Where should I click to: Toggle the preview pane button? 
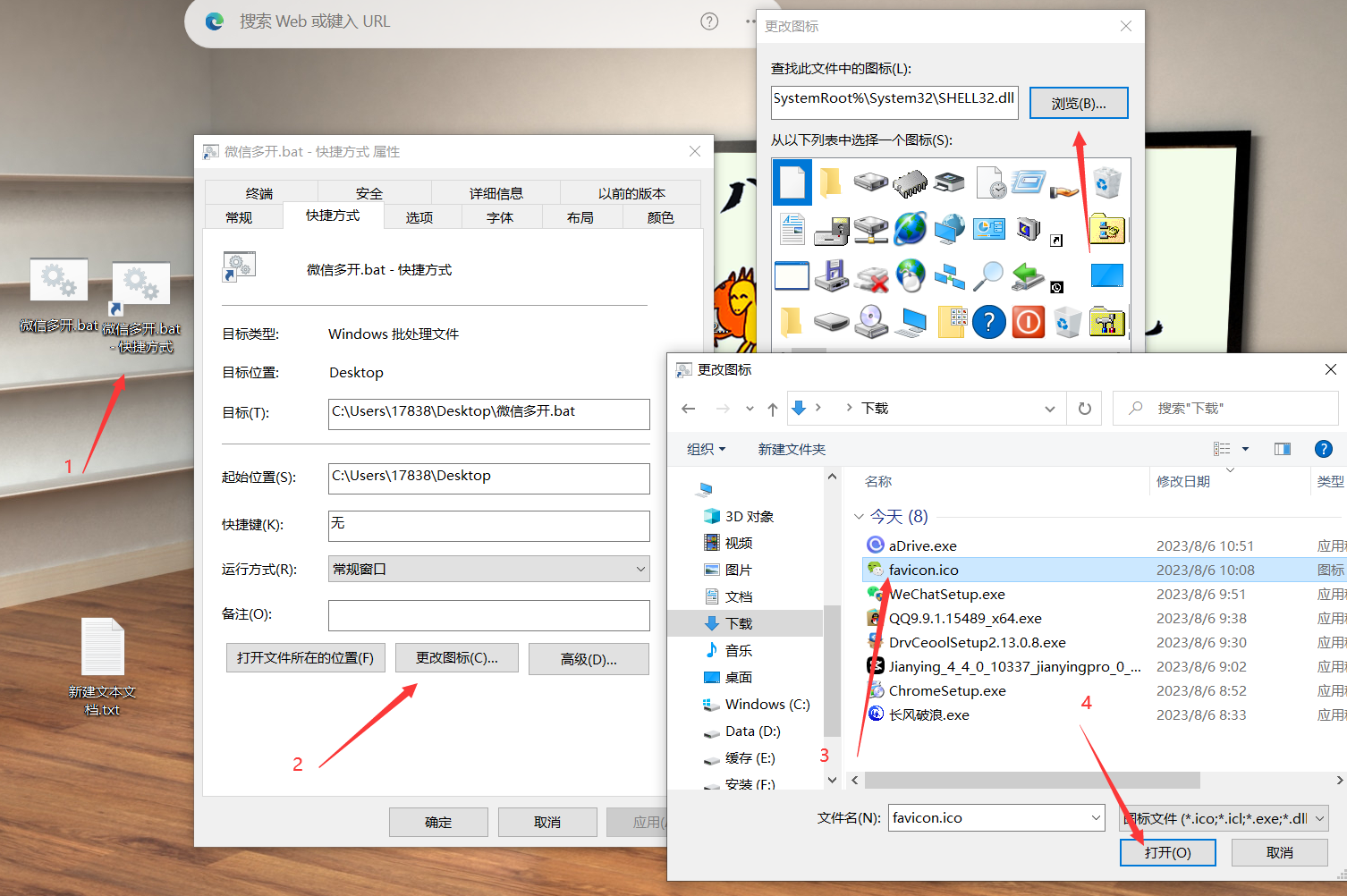click(1282, 449)
